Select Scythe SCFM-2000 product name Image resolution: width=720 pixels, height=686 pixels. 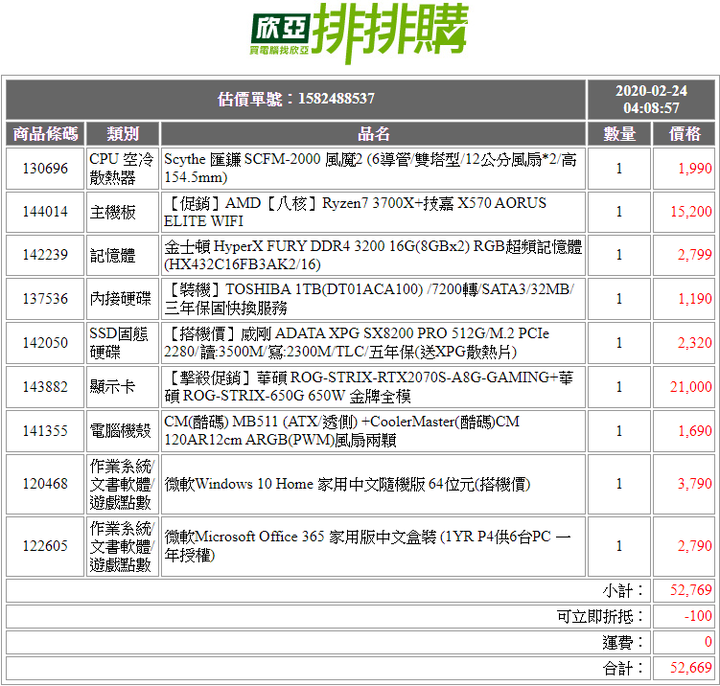370,169
